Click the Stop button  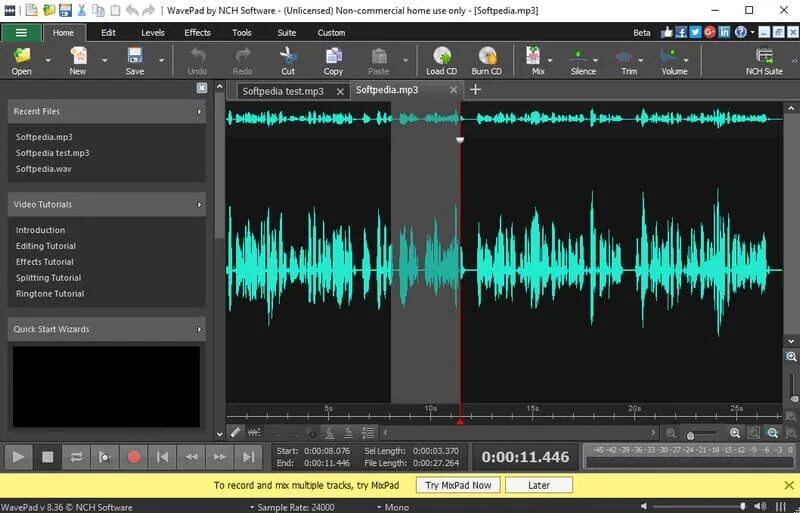coord(47,457)
